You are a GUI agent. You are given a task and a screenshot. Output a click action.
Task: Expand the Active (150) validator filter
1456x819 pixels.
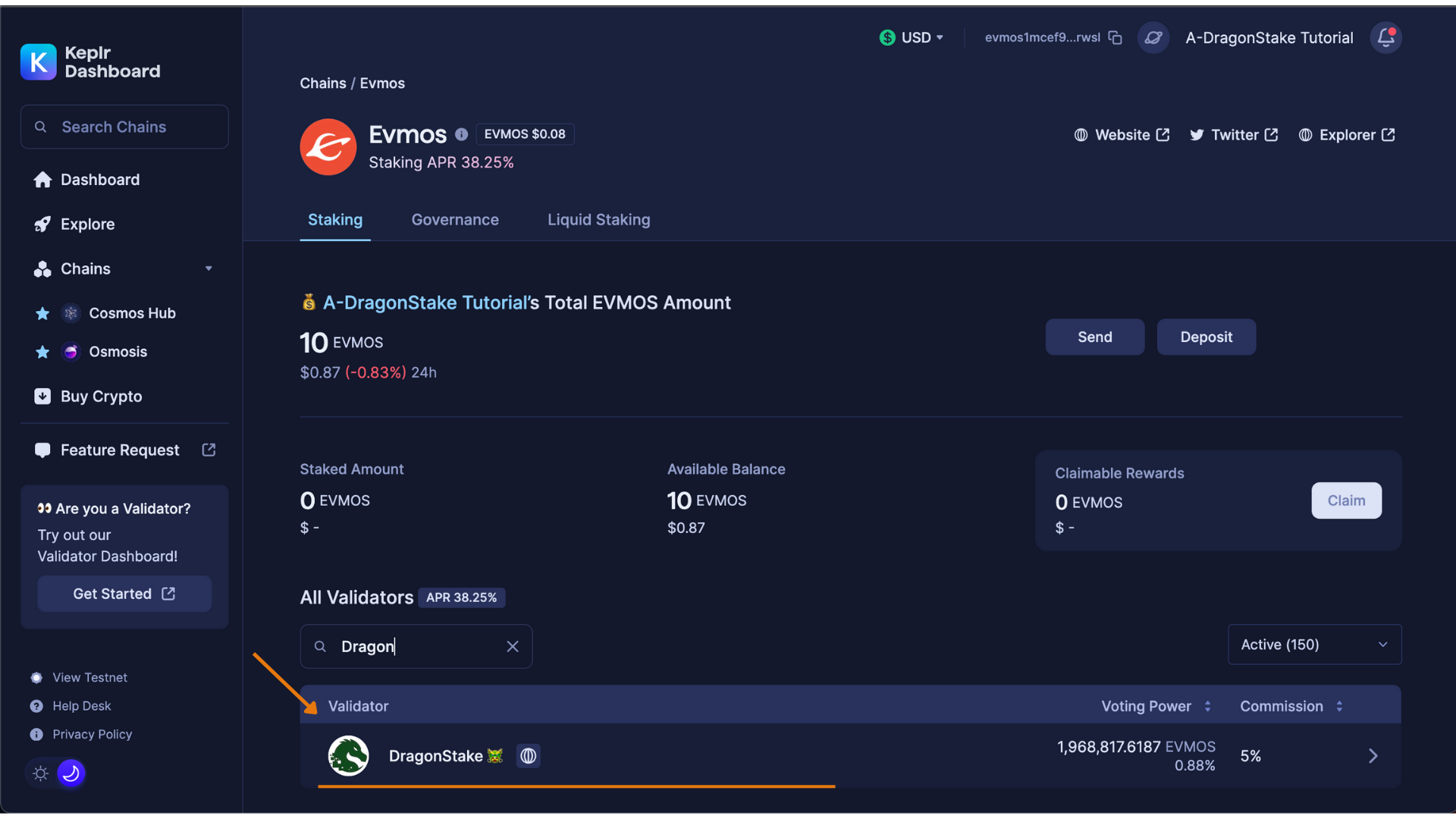click(x=1314, y=645)
